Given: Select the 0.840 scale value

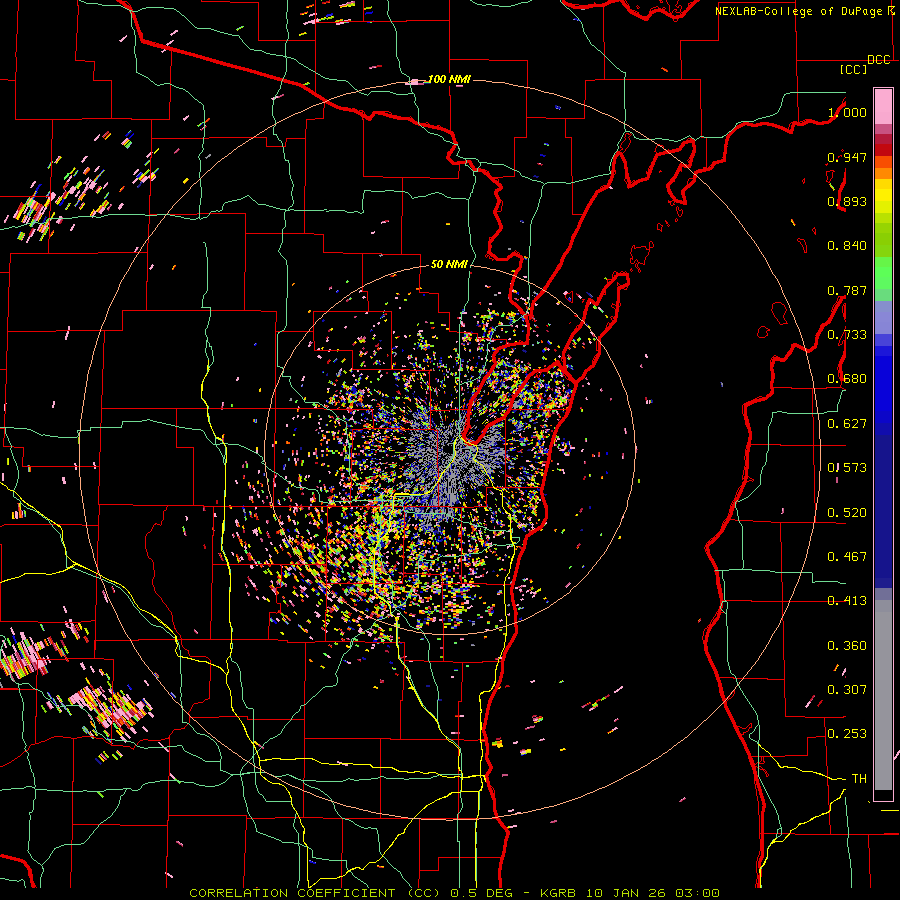Looking at the screenshot, I should 847,246.
